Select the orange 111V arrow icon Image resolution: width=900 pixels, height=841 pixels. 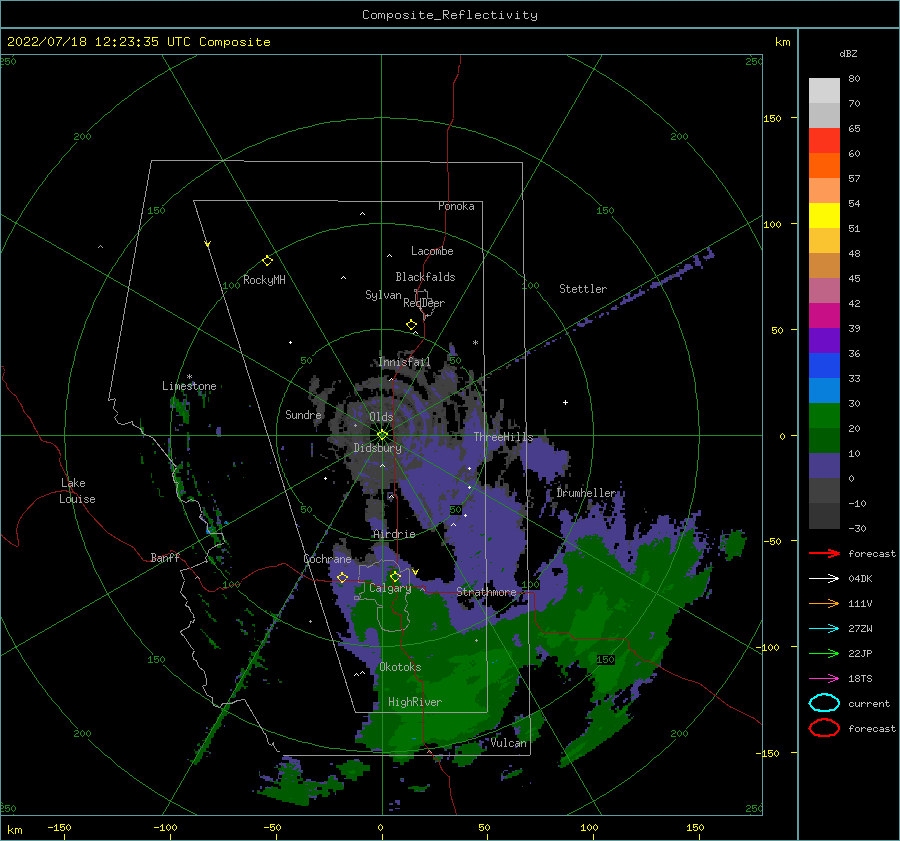click(824, 603)
